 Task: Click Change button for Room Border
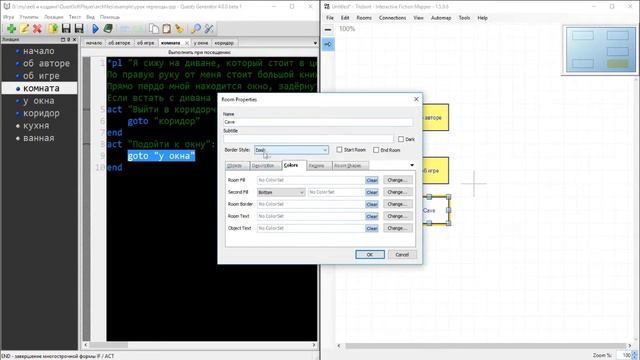398,204
